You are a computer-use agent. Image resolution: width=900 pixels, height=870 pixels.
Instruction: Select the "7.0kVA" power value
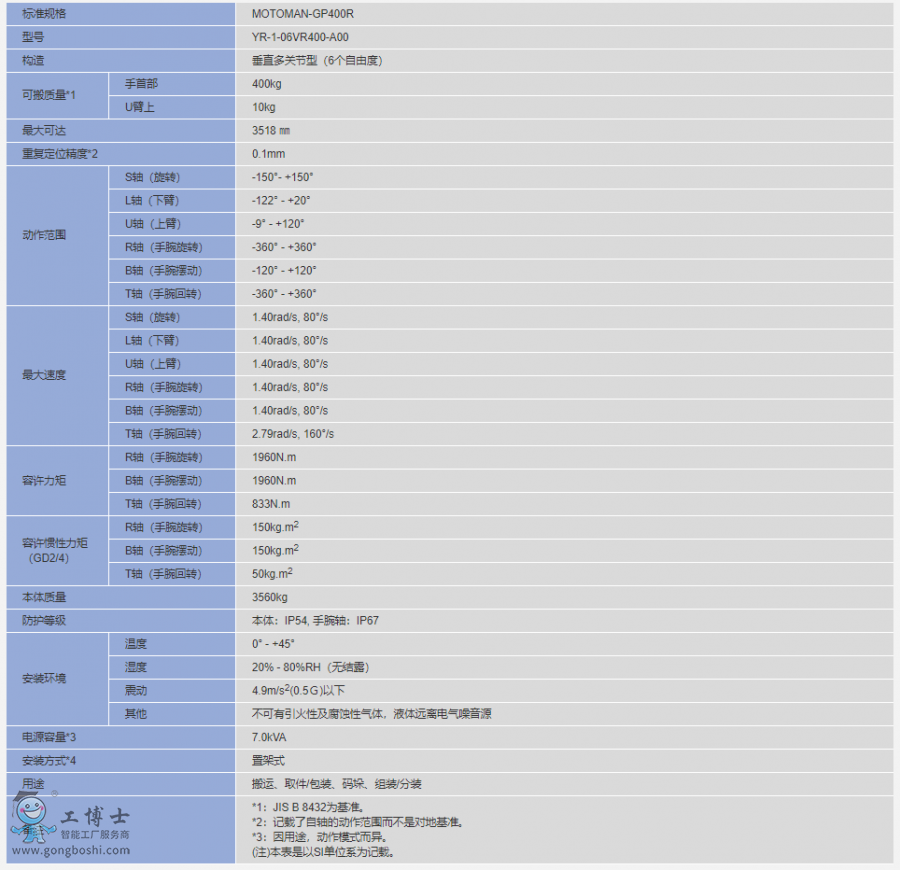pos(269,737)
